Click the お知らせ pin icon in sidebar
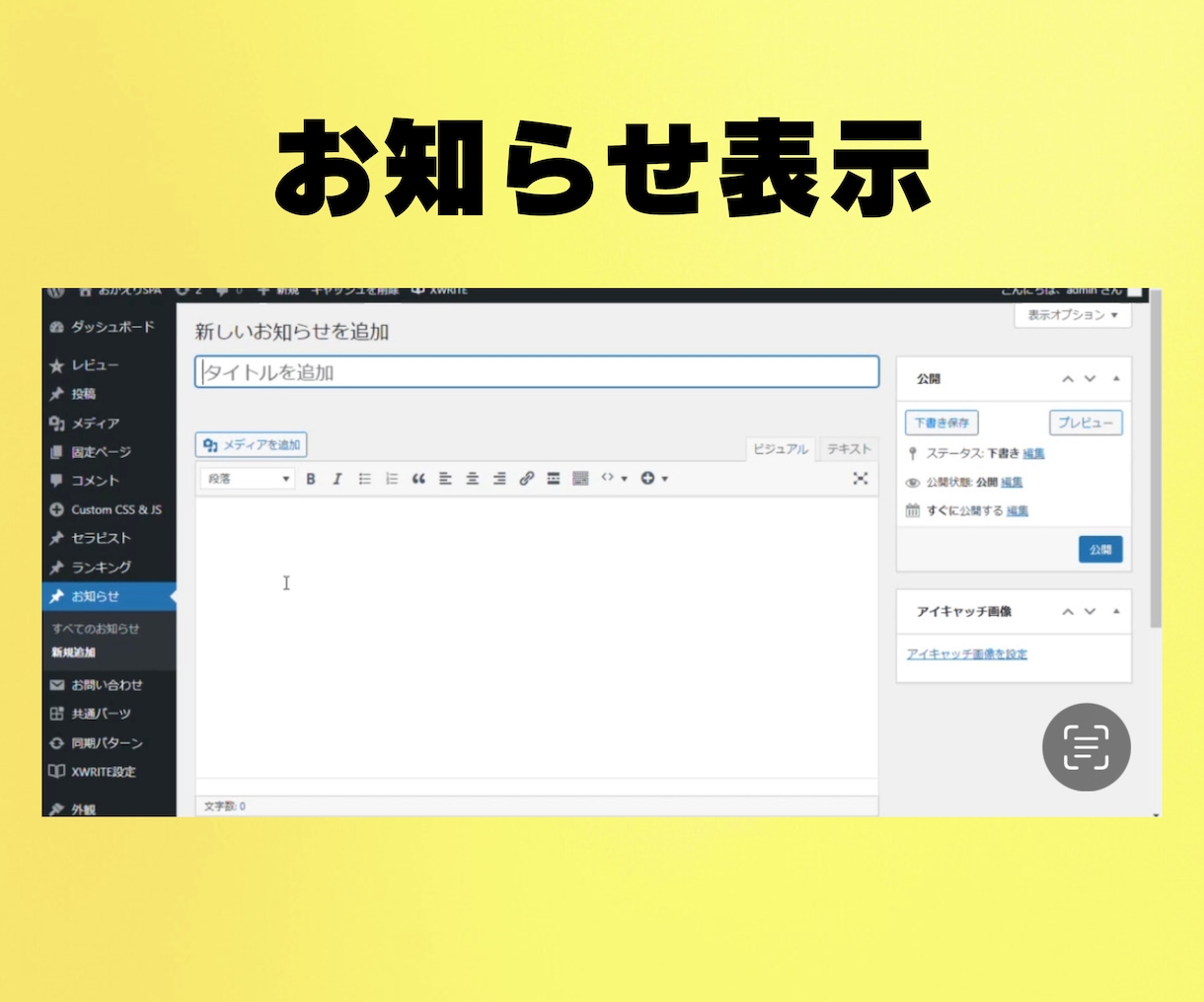 click(56, 596)
